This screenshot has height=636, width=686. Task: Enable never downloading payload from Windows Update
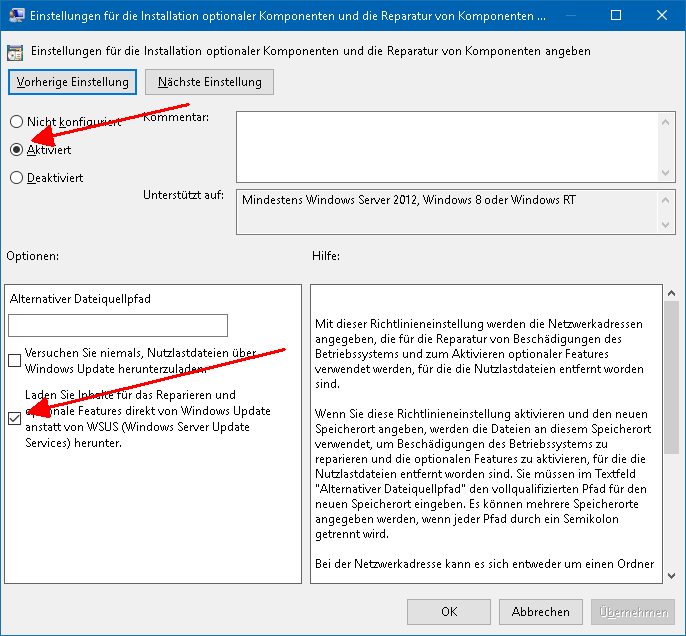(15, 361)
